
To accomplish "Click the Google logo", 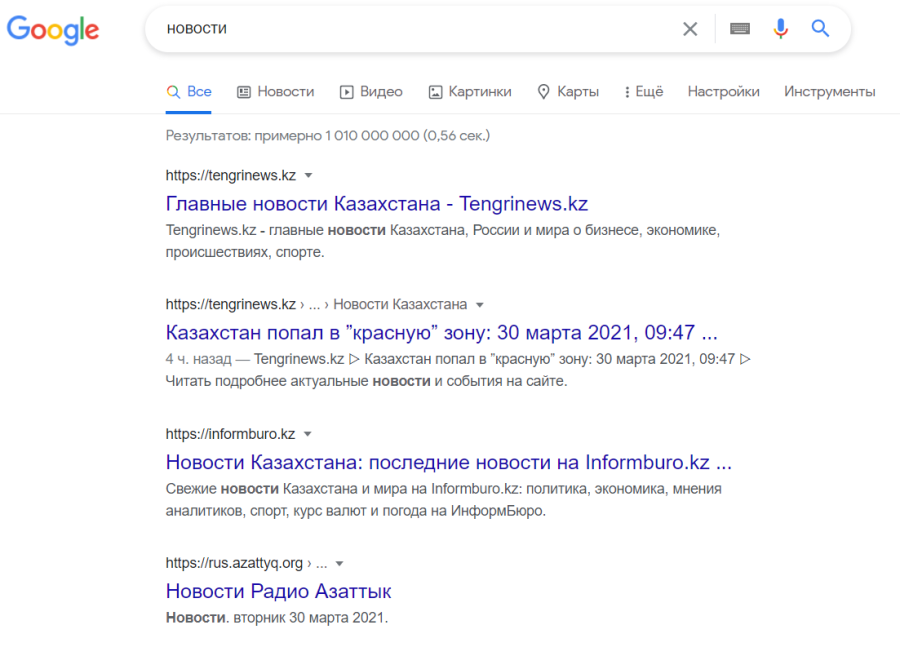I will tap(53, 30).
